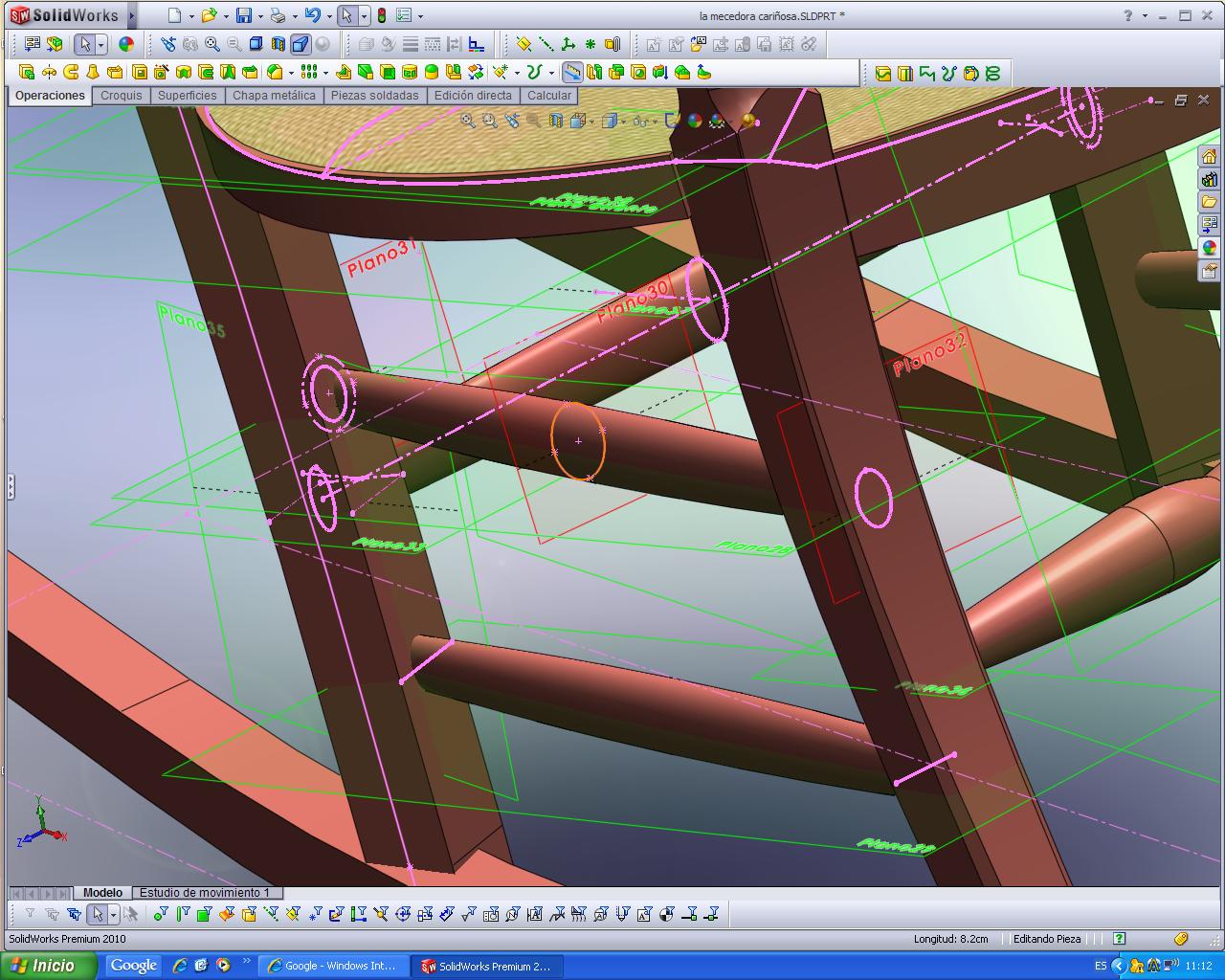
Task: Open the dropdown arrow next to the Options icon
Action: coord(420,15)
